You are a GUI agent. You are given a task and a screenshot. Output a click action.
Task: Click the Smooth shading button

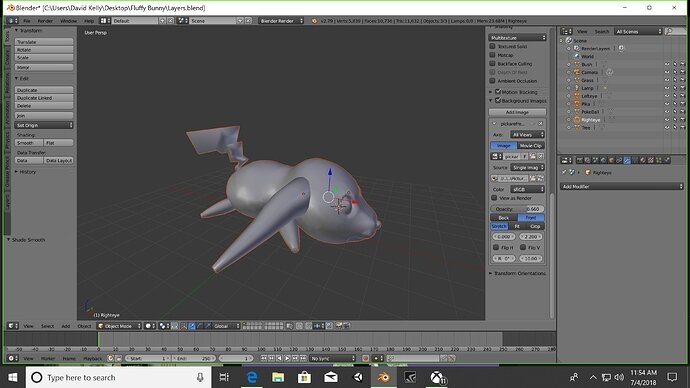tap(29, 143)
